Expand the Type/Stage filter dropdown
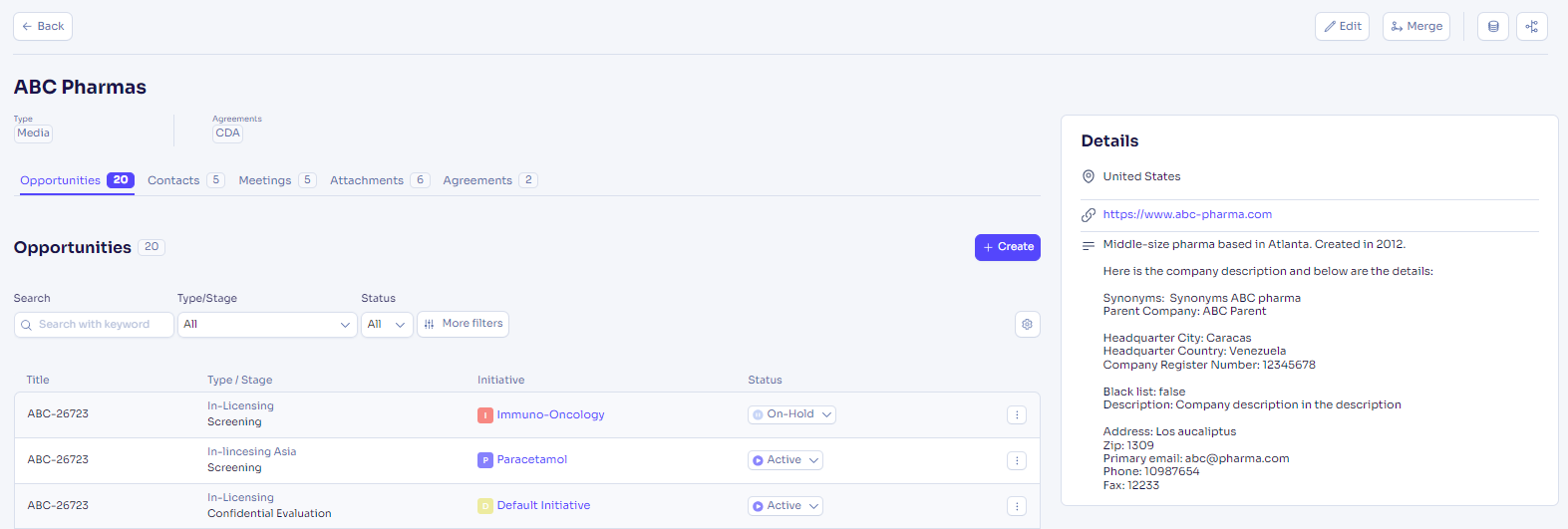 coord(266,325)
